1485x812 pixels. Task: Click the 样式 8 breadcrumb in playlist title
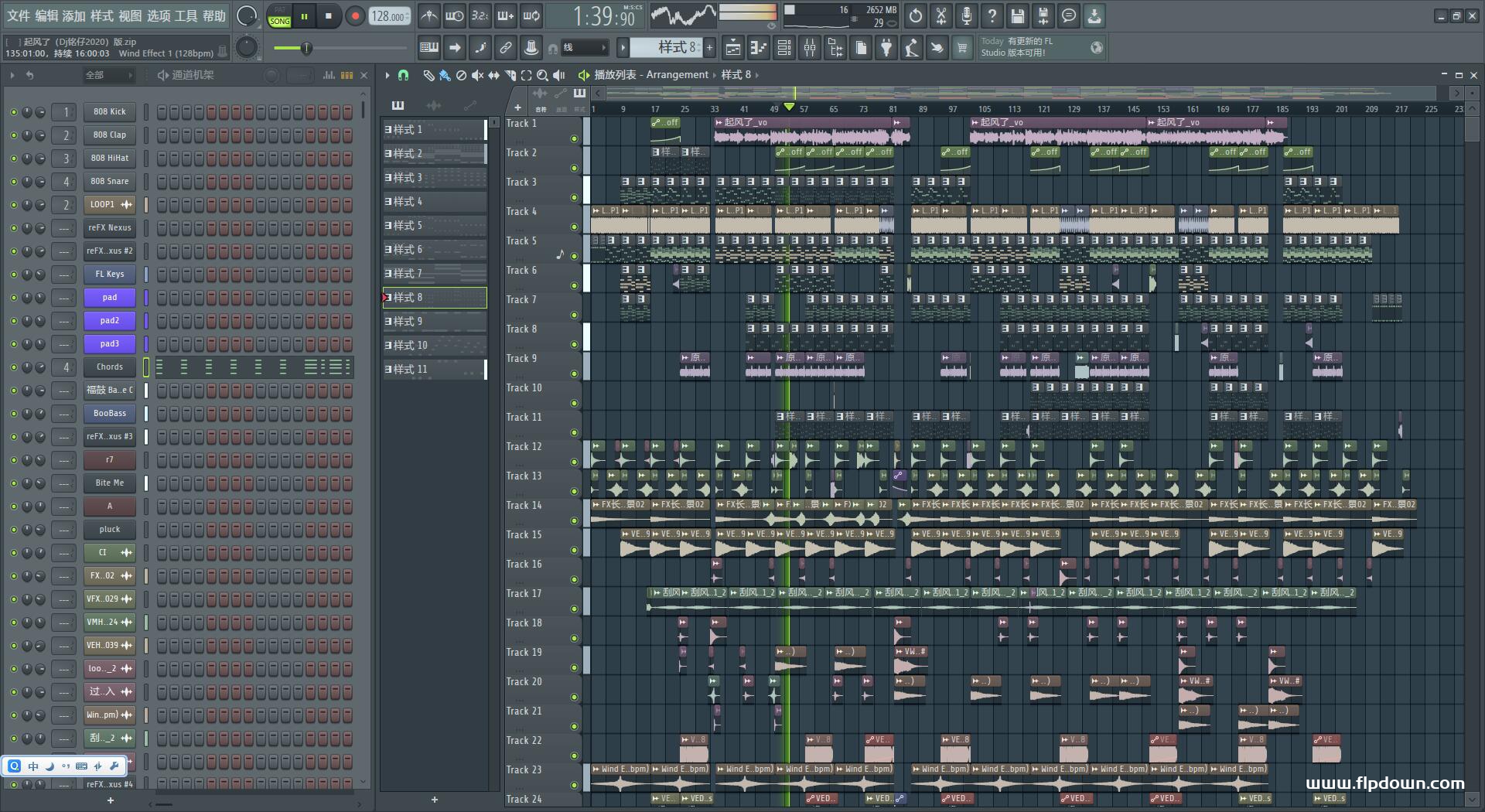[x=736, y=75]
